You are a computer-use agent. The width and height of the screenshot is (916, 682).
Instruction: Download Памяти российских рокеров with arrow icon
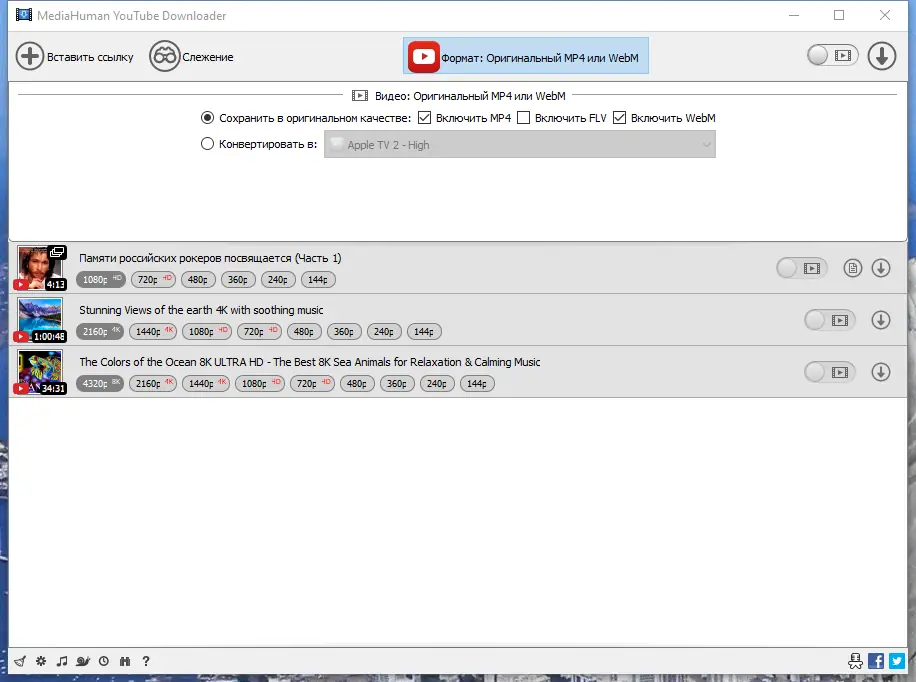click(x=881, y=268)
